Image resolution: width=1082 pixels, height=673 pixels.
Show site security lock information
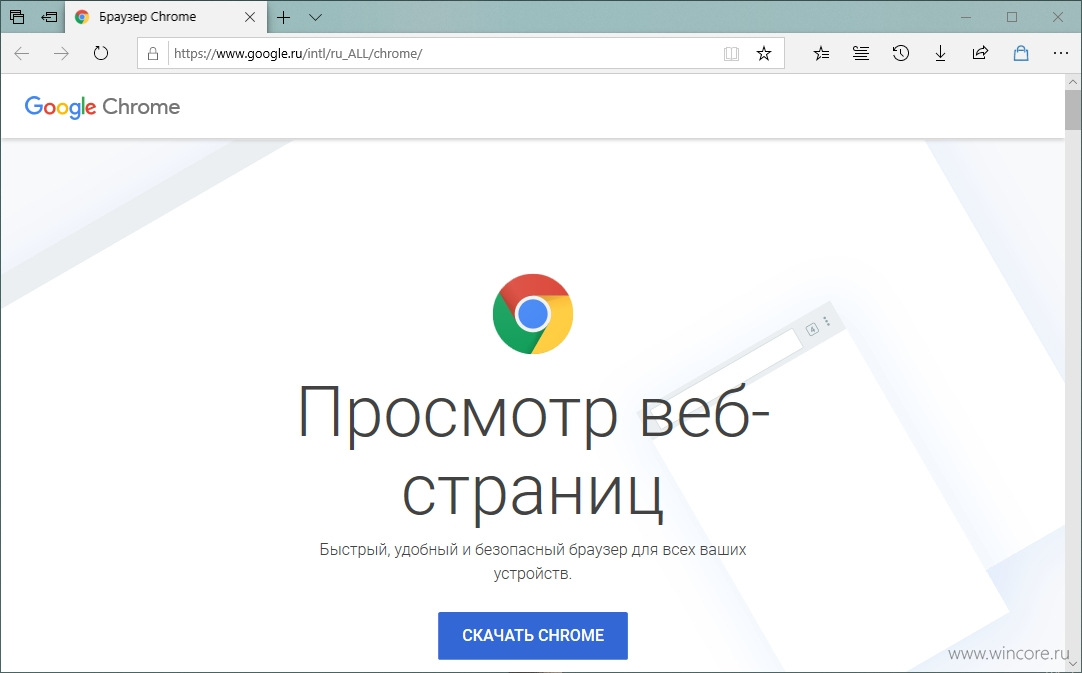pyautogui.click(x=153, y=53)
